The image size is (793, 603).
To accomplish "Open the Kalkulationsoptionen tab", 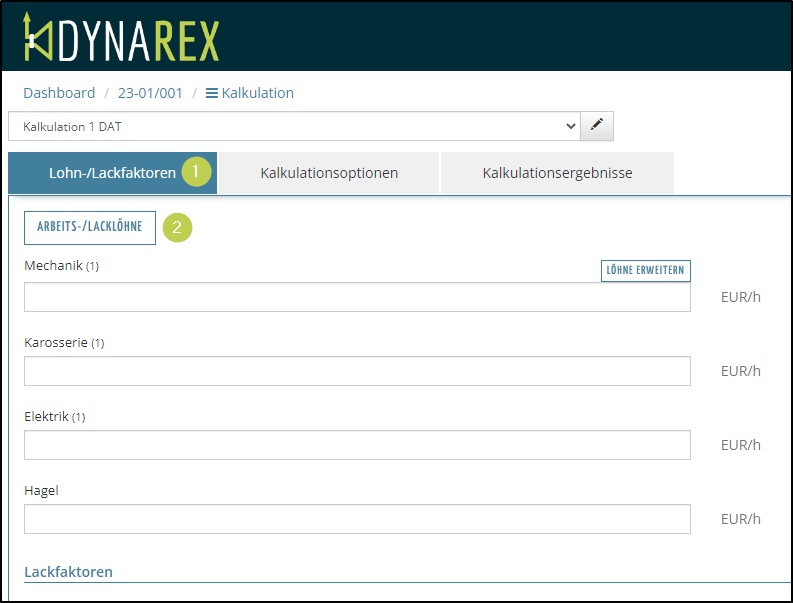I will click(x=329, y=173).
